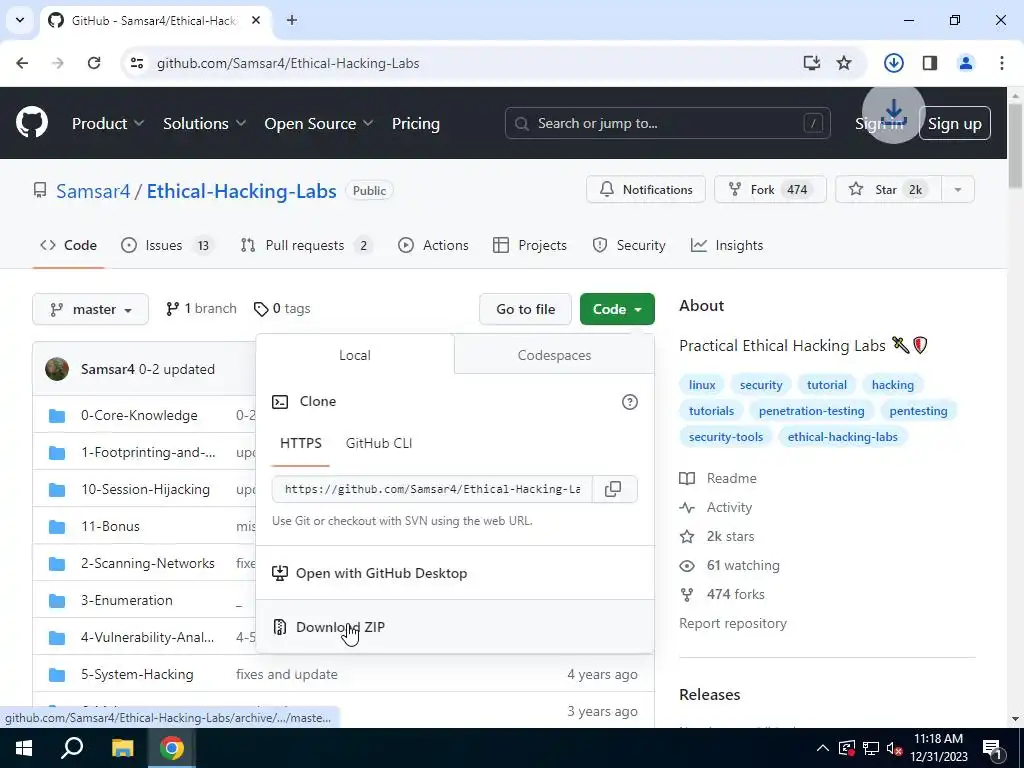Open 11-Bonus folder
Screen dimensions: 1024x768
click(x=110, y=526)
